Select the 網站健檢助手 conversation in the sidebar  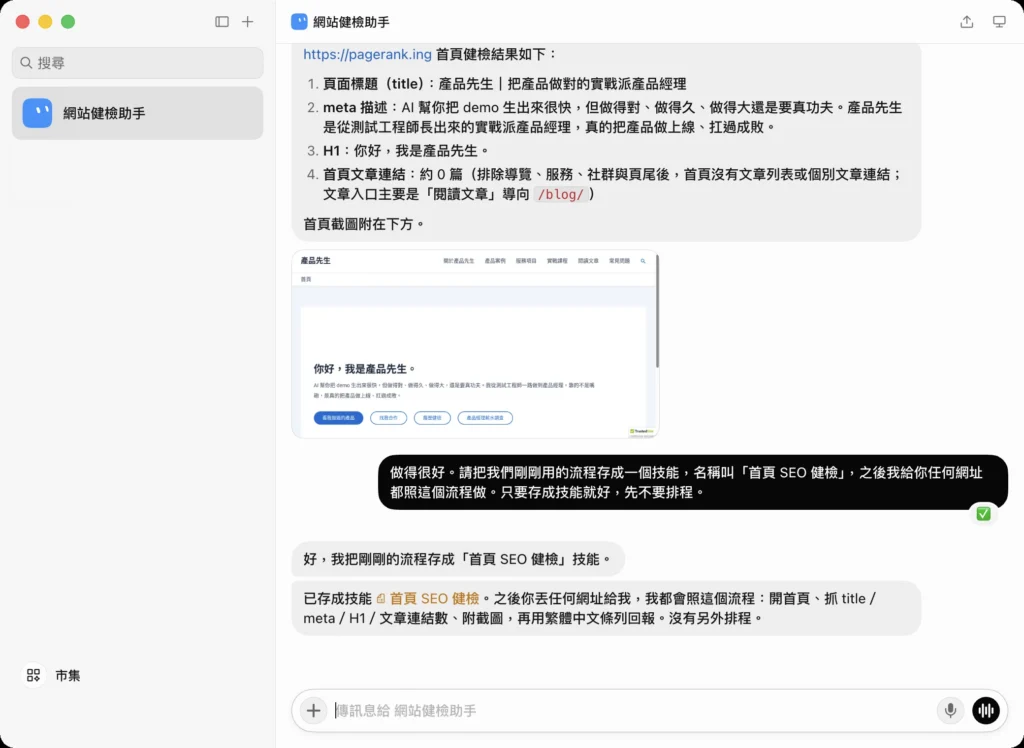pyautogui.click(x=137, y=113)
